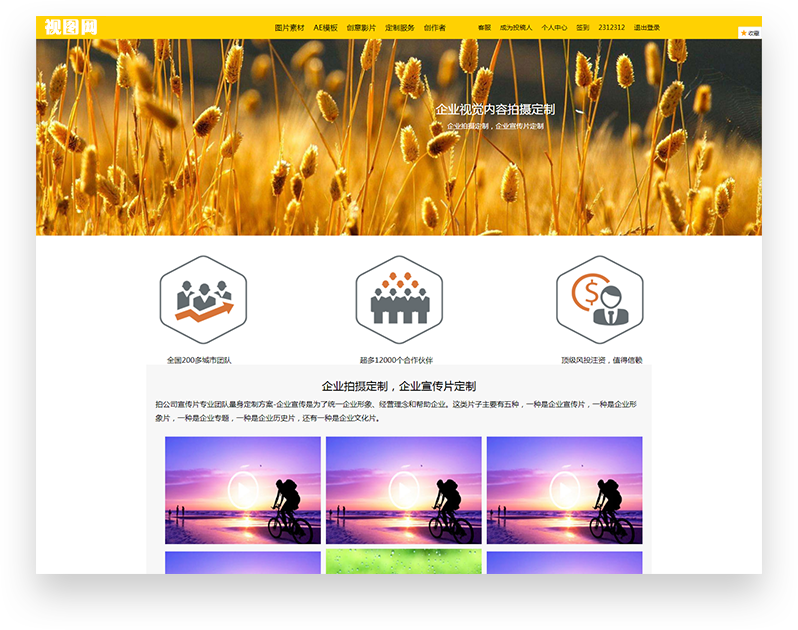Click the 顶级风投注资，值得信赖 caption
Screen dimensions: 798x630
(602, 360)
